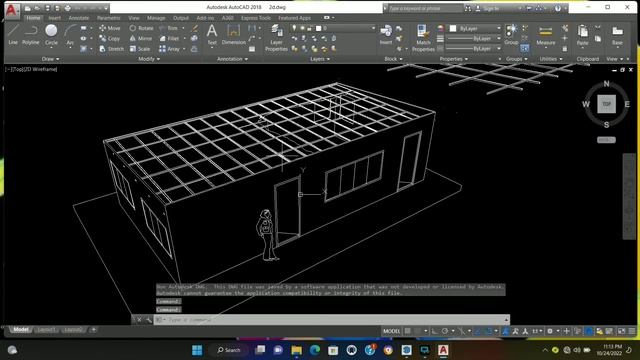Image resolution: width=640 pixels, height=360 pixels.
Task: Click the TOP face of ViewCube
Action: point(607,104)
